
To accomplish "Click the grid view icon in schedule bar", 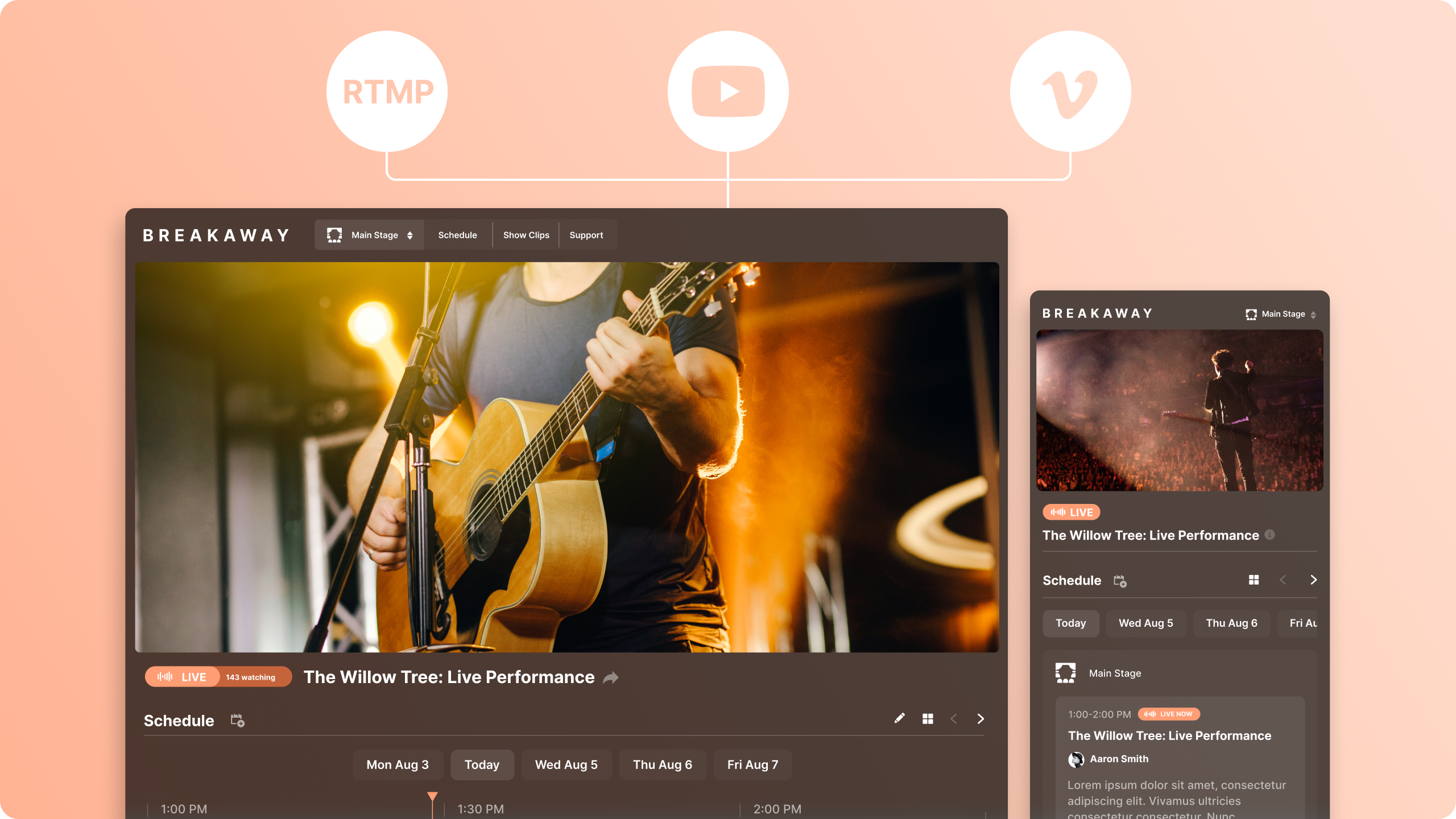I will [928, 718].
